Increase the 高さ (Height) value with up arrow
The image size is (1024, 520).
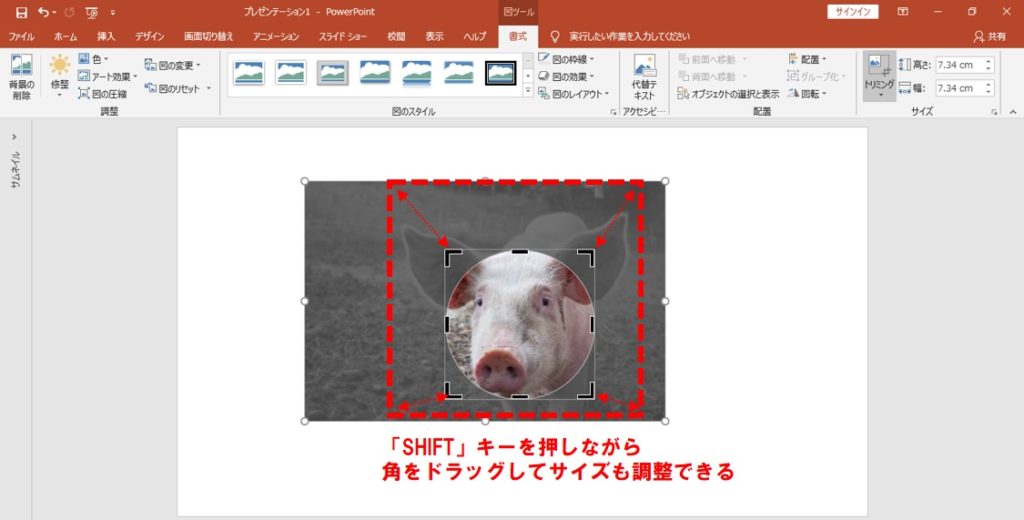click(x=989, y=60)
